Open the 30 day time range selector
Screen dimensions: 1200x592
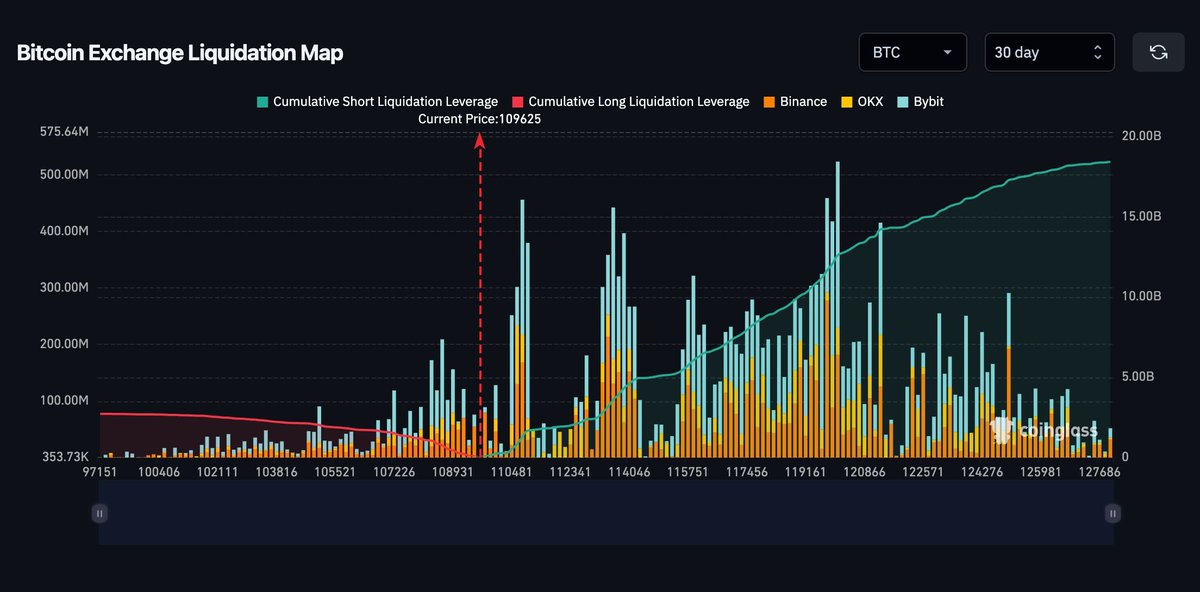tap(1048, 51)
